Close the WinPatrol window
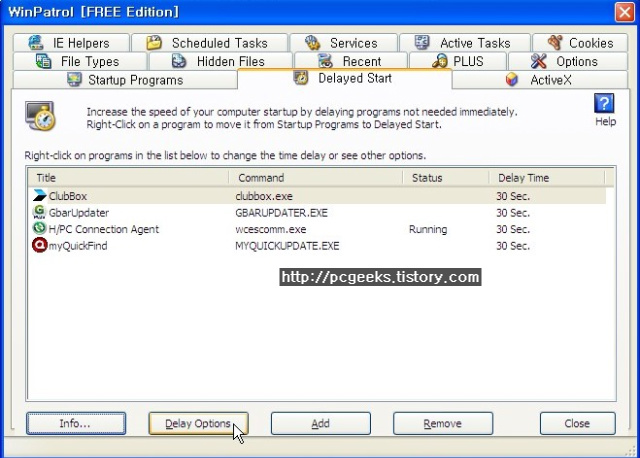Image resolution: width=640 pixels, height=458 pixels. (x=624, y=12)
